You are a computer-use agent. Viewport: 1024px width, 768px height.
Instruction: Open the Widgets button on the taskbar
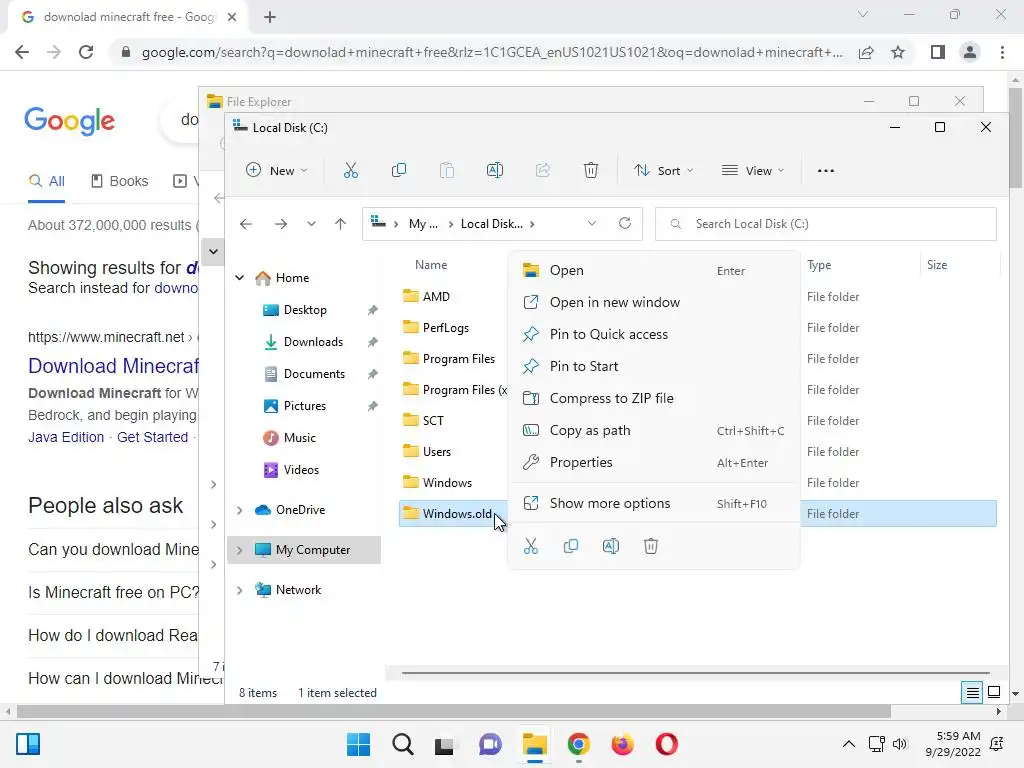[x=28, y=744]
